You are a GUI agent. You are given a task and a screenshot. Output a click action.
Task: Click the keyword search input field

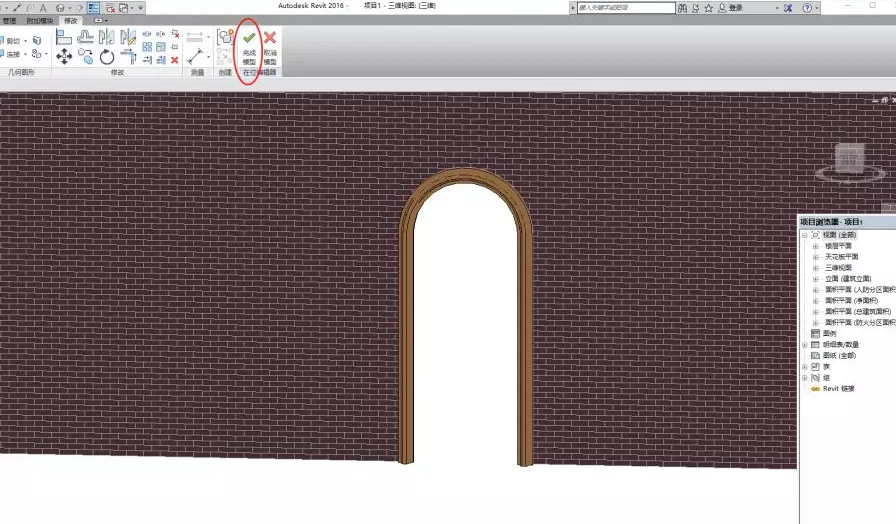(x=626, y=7)
